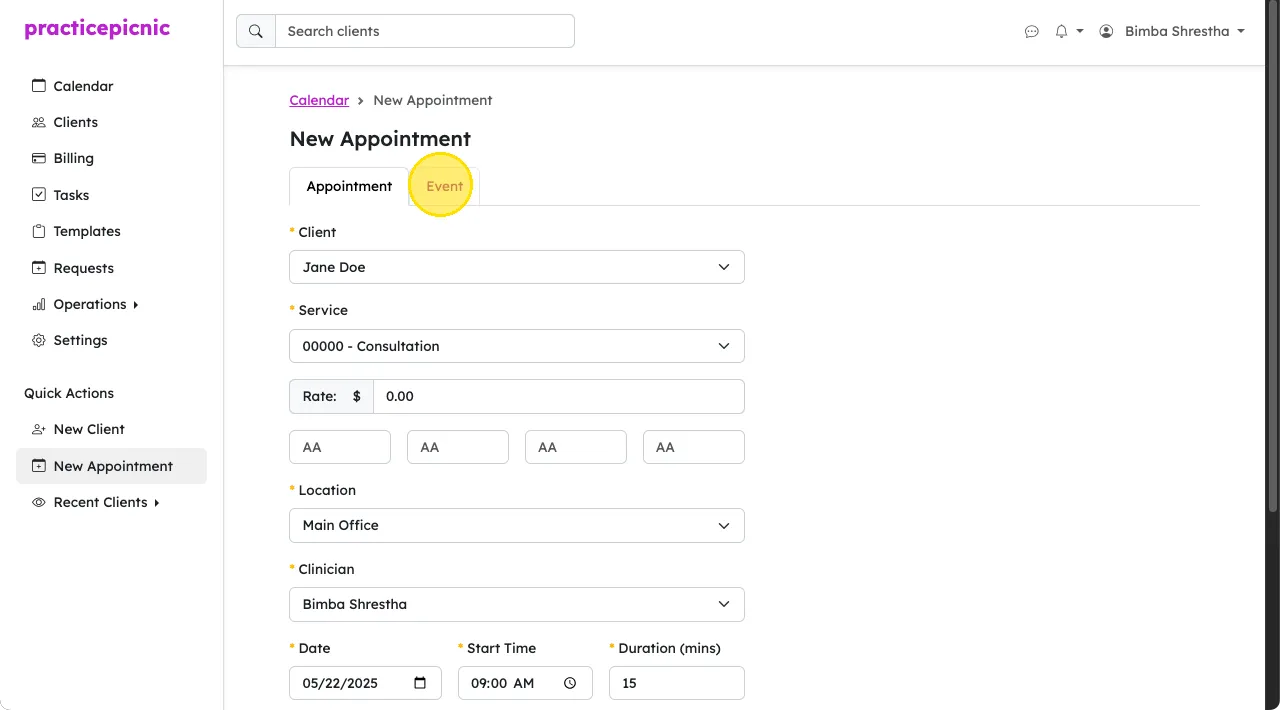Open the date picker calendar icon
Image resolution: width=1280 pixels, height=710 pixels.
[x=420, y=683]
